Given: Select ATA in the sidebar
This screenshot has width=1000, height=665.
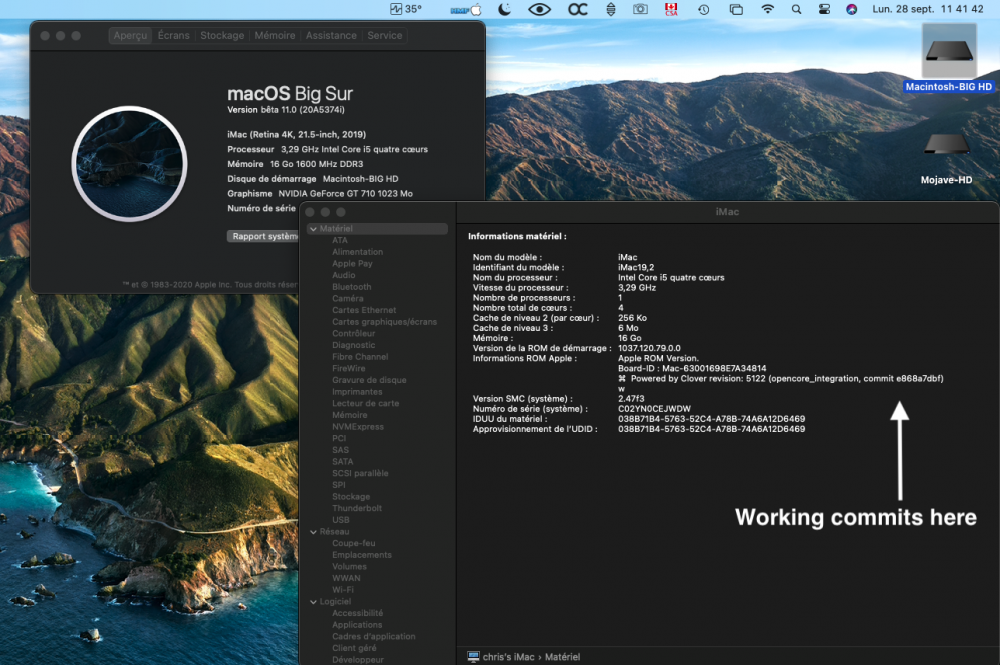Looking at the screenshot, I should point(340,240).
